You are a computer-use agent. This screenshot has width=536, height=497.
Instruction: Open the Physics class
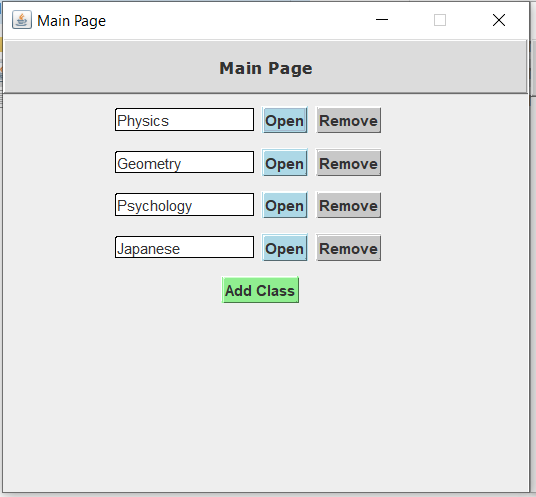[x=285, y=120]
